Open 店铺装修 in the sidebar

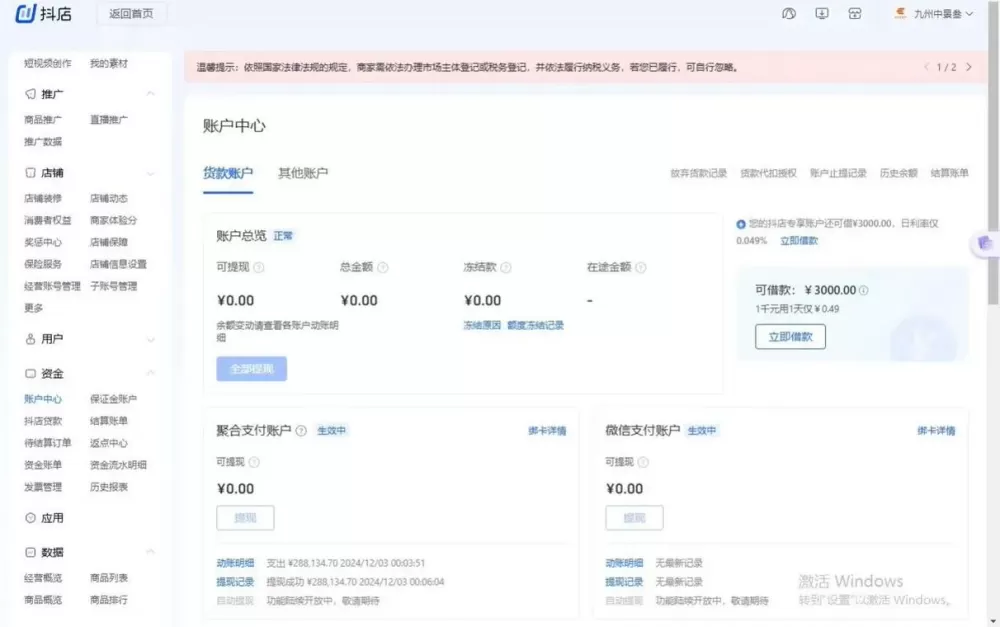tap(44, 198)
